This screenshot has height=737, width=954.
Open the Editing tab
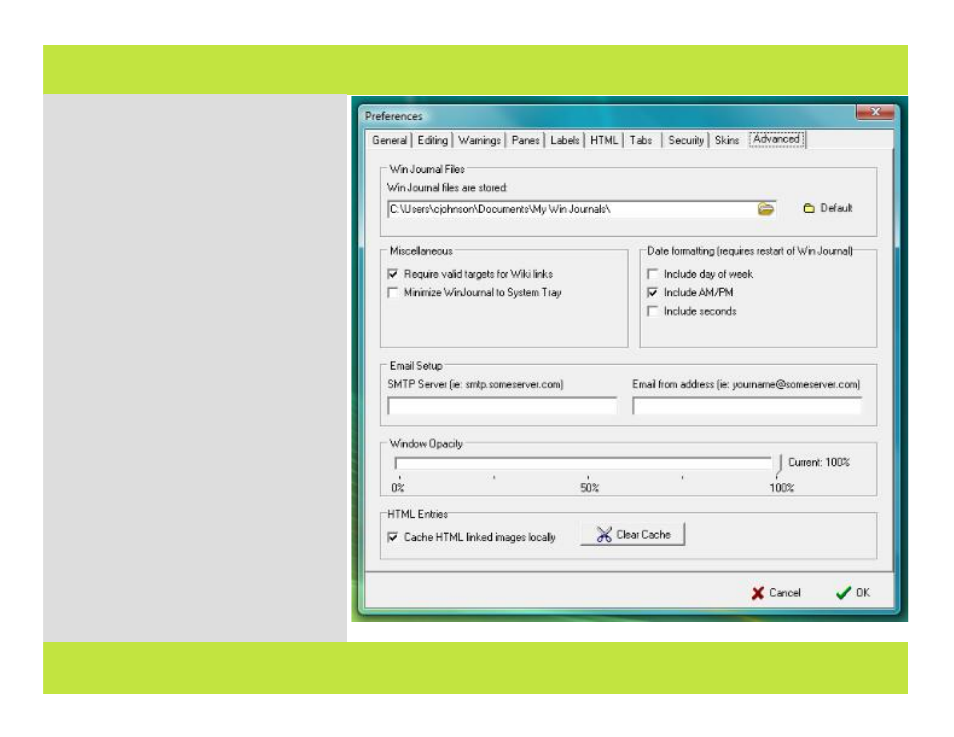433,141
